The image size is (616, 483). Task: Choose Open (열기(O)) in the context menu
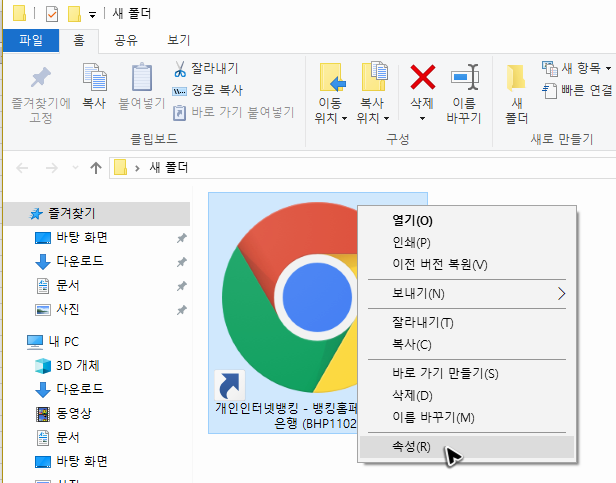[467, 220]
